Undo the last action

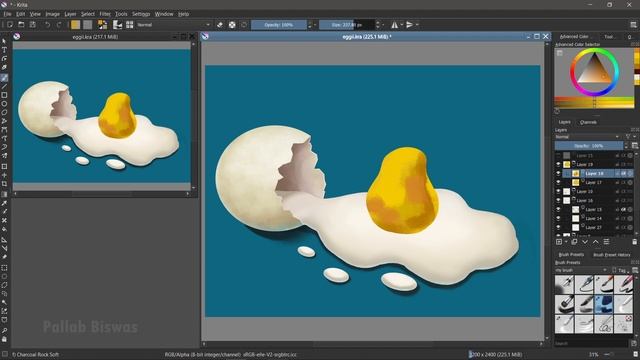47,25
